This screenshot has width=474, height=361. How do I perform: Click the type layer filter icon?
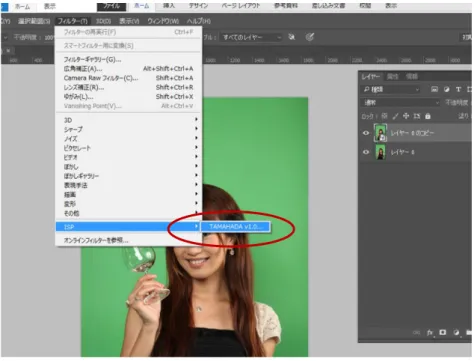coord(458,89)
